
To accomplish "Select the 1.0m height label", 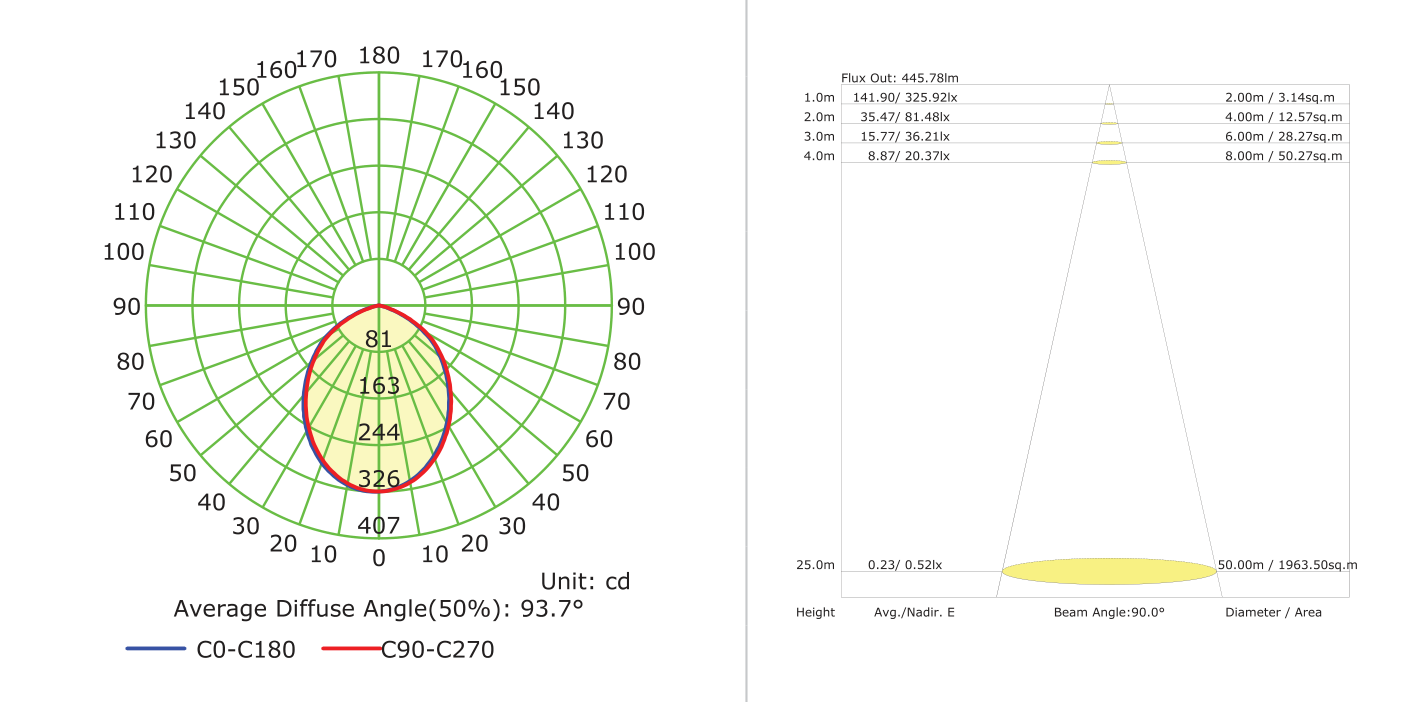I will (x=819, y=97).
